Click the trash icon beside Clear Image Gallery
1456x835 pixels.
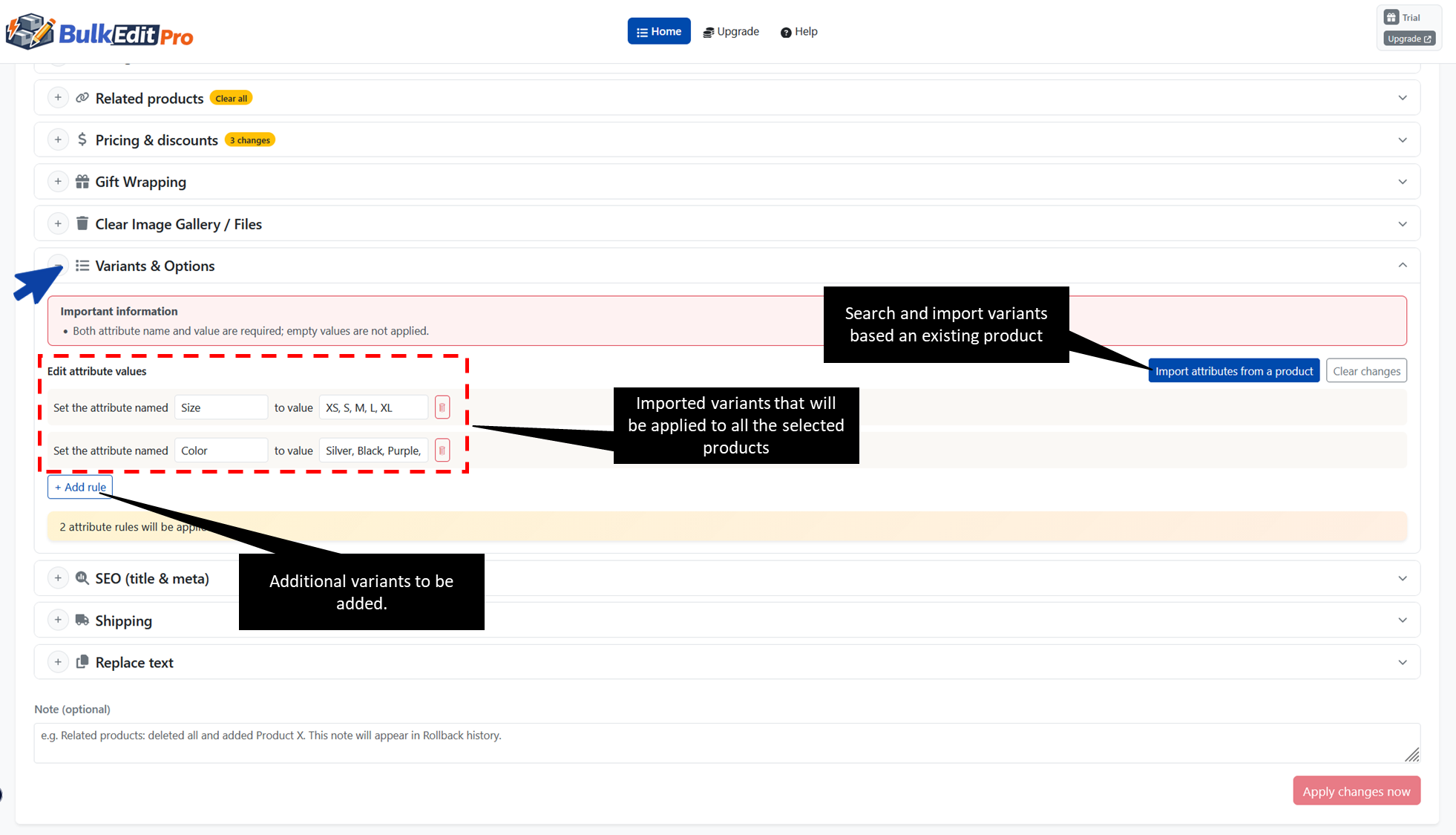(82, 223)
